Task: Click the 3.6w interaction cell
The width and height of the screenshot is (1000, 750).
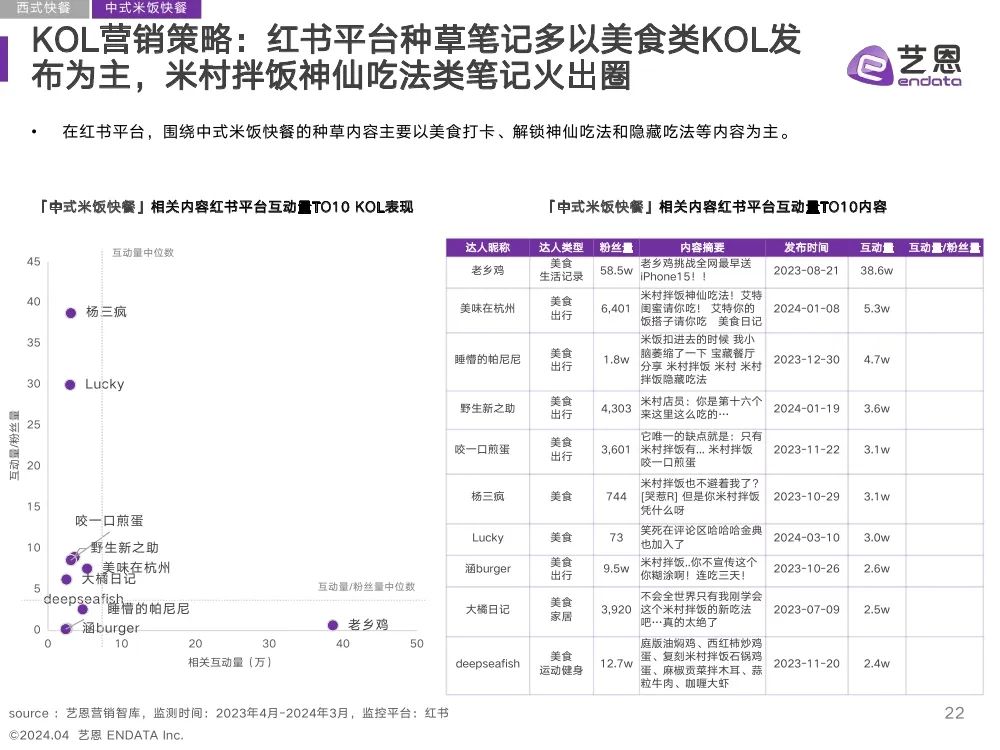Action: pyautogui.click(x=876, y=409)
